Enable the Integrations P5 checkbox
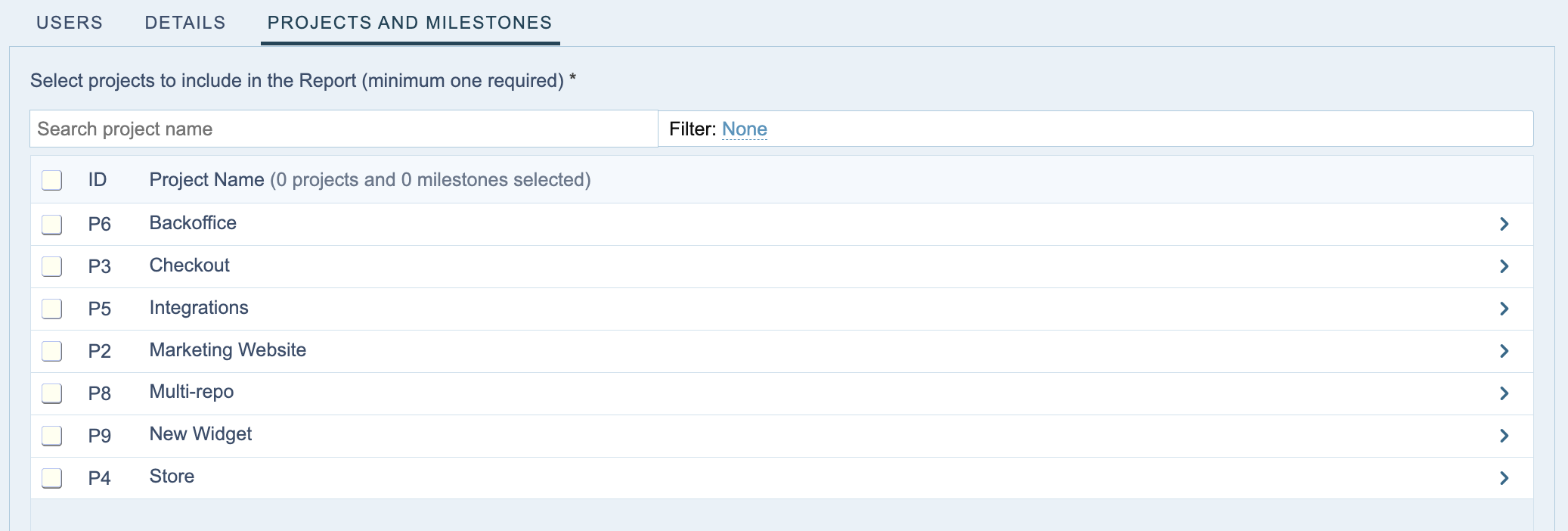1568x531 pixels. pyautogui.click(x=52, y=309)
